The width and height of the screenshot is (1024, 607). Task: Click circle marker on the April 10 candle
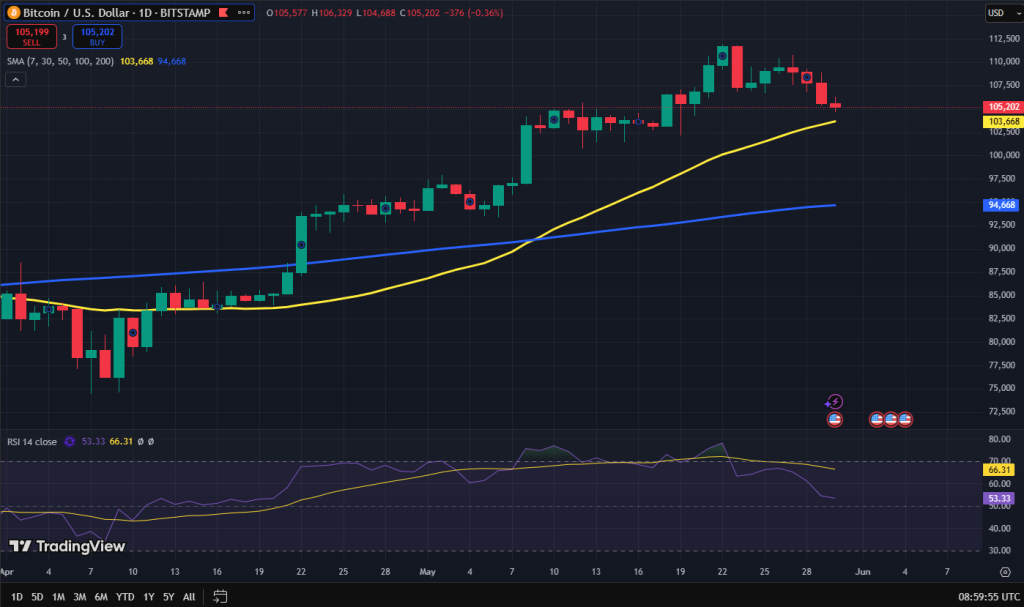(133, 333)
